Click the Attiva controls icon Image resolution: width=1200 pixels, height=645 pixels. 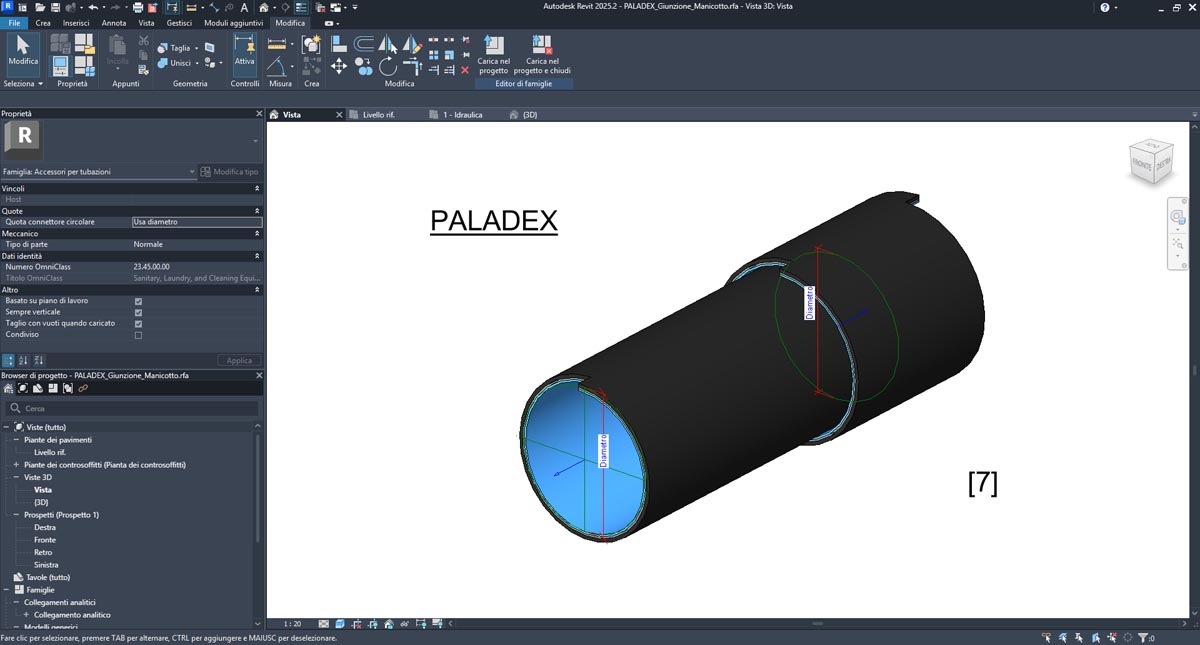(x=244, y=50)
